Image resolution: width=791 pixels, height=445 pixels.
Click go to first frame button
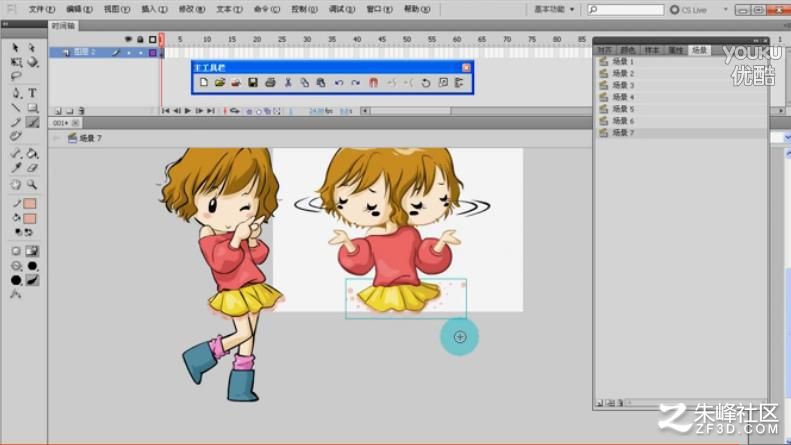165,111
